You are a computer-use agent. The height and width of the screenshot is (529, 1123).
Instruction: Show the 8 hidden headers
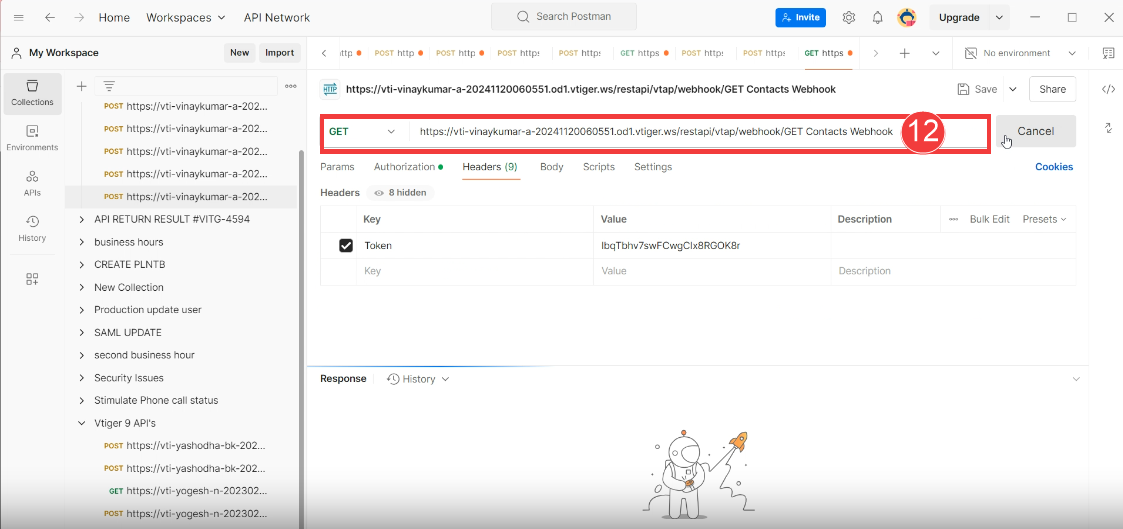tap(400, 193)
